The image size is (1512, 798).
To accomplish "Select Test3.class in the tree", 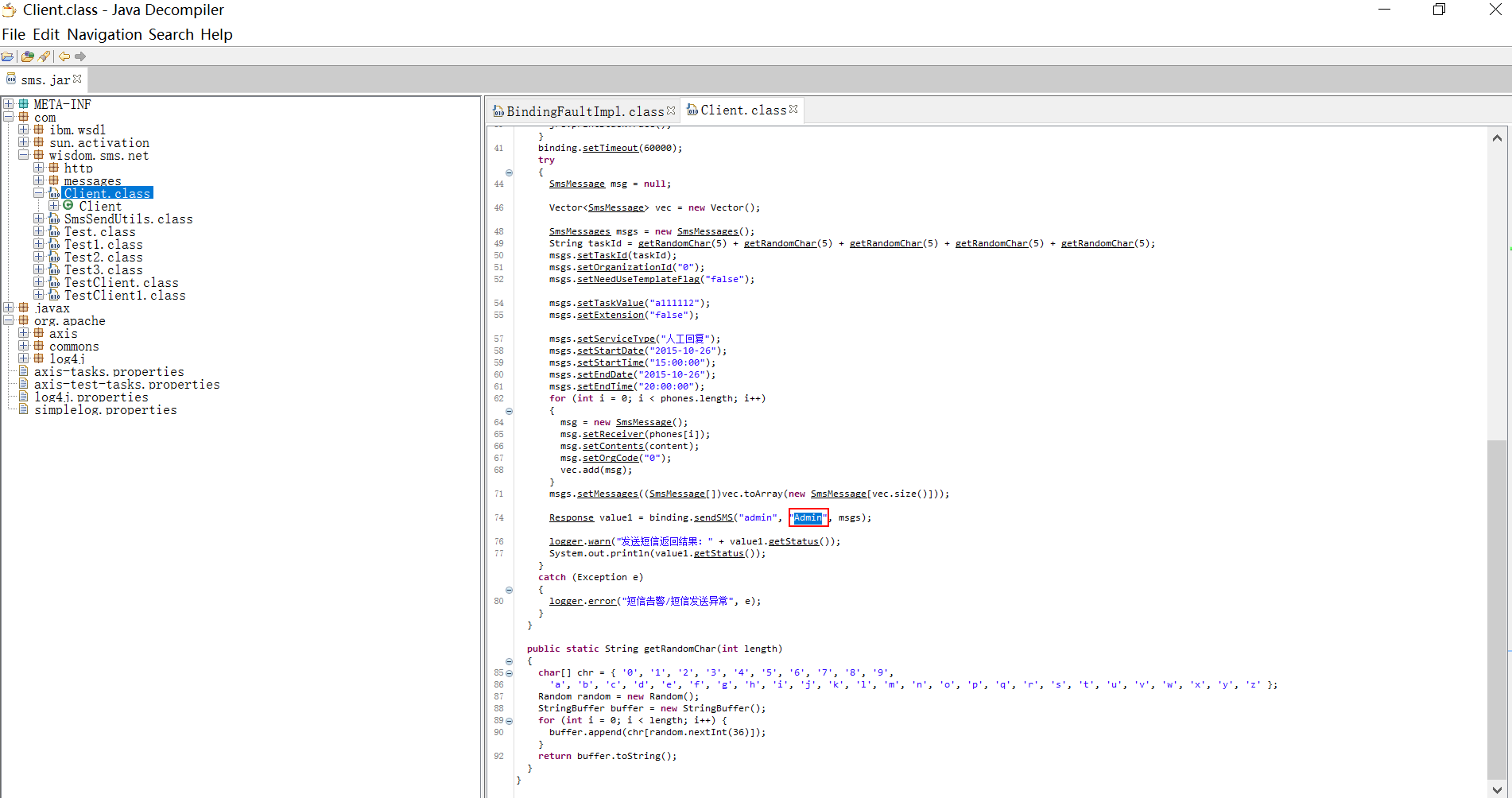I will click(103, 269).
